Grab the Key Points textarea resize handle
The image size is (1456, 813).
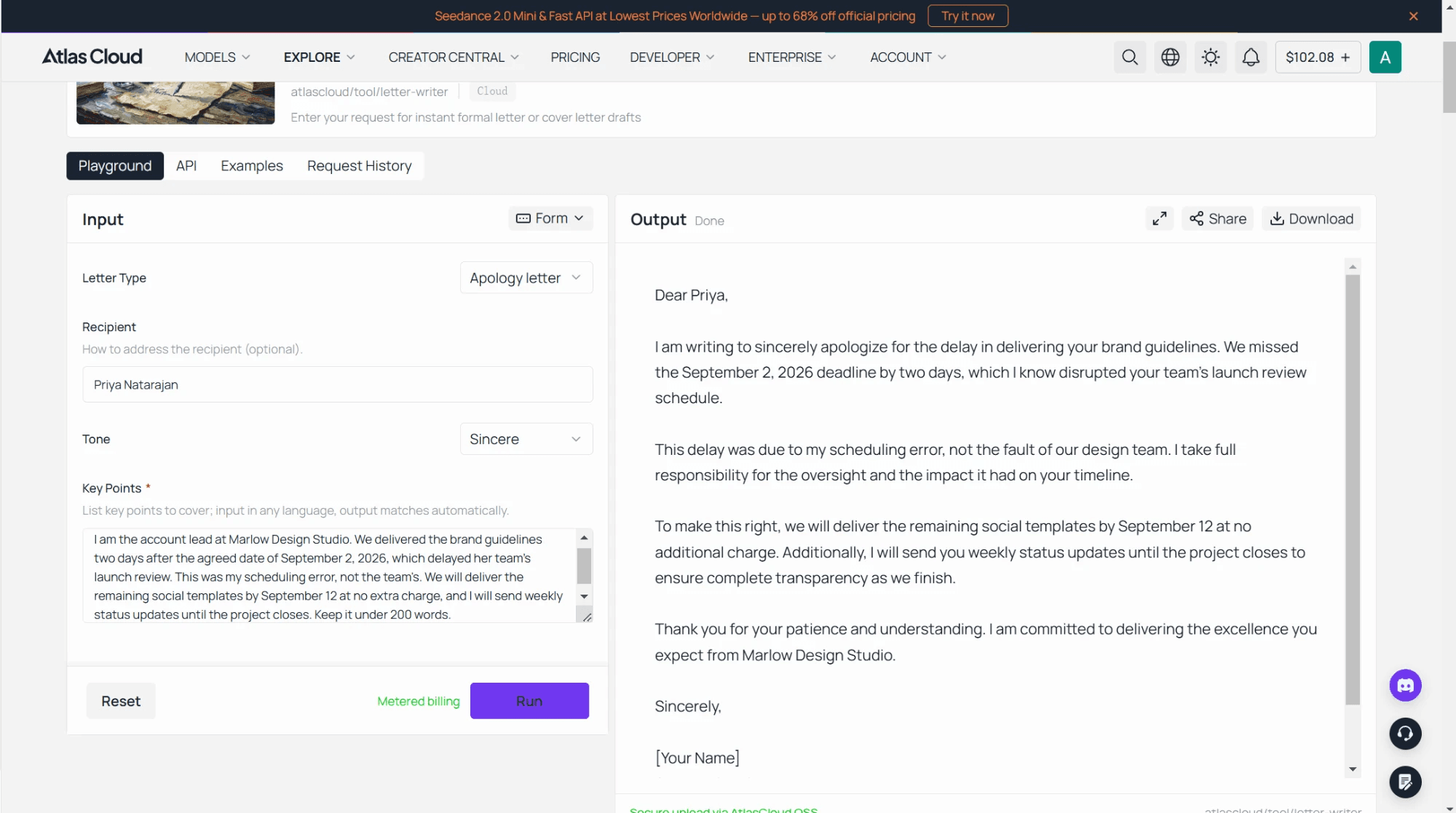(587, 617)
